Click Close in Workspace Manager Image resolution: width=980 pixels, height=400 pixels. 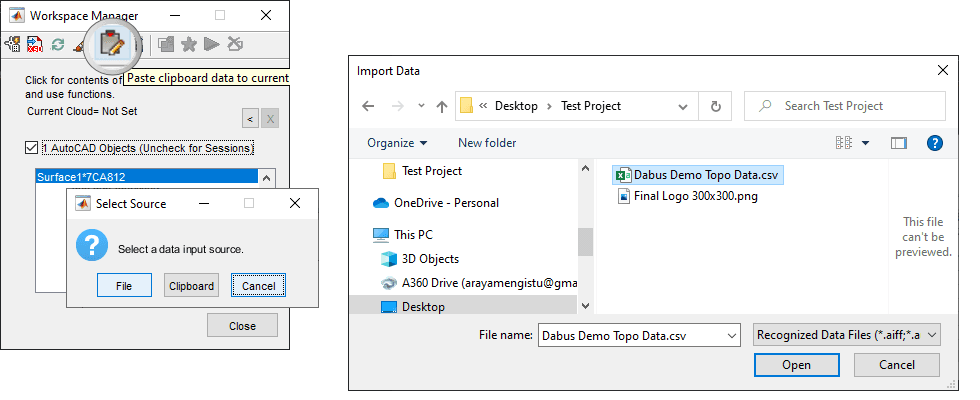[x=242, y=326]
